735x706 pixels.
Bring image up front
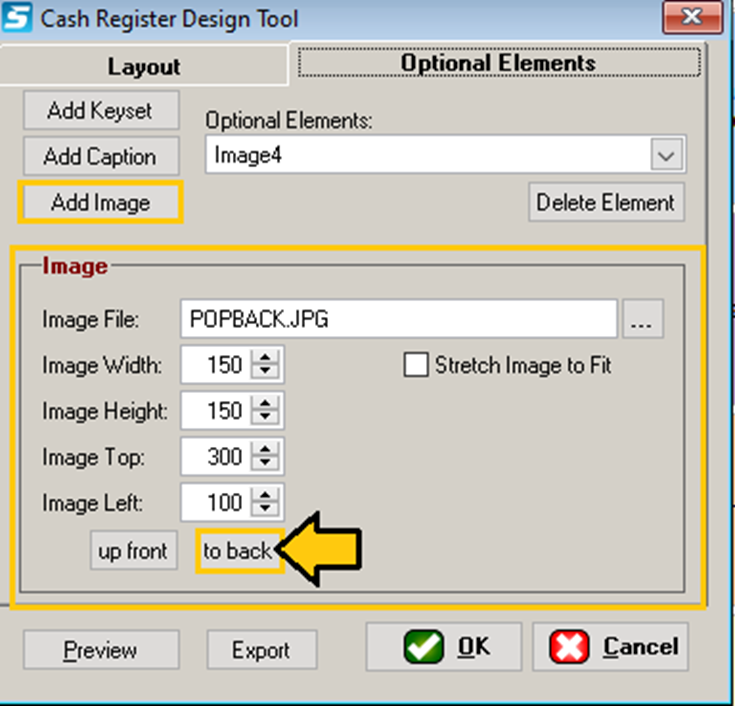click(x=133, y=551)
